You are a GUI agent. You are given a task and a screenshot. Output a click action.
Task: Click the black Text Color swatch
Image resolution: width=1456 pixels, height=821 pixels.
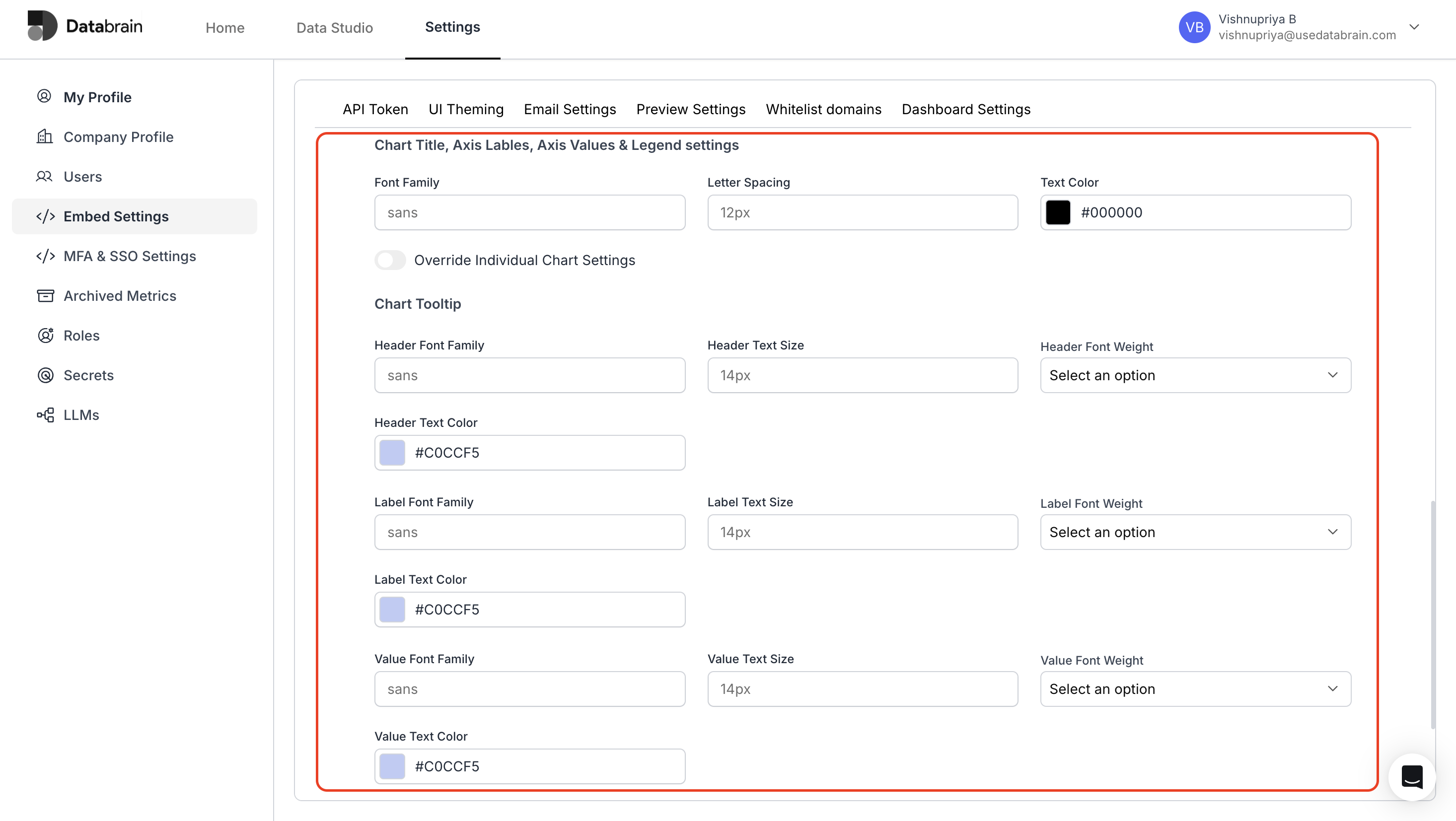click(x=1058, y=212)
